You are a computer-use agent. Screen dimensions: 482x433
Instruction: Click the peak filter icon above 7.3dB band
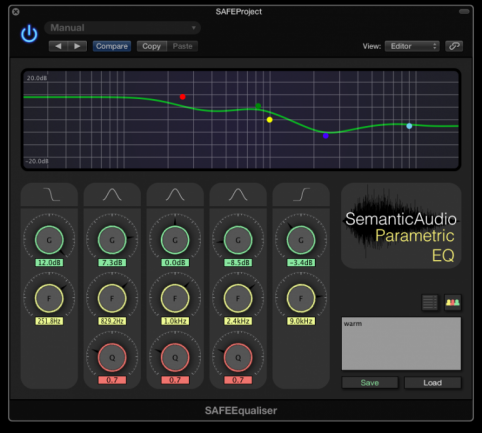tap(112, 194)
